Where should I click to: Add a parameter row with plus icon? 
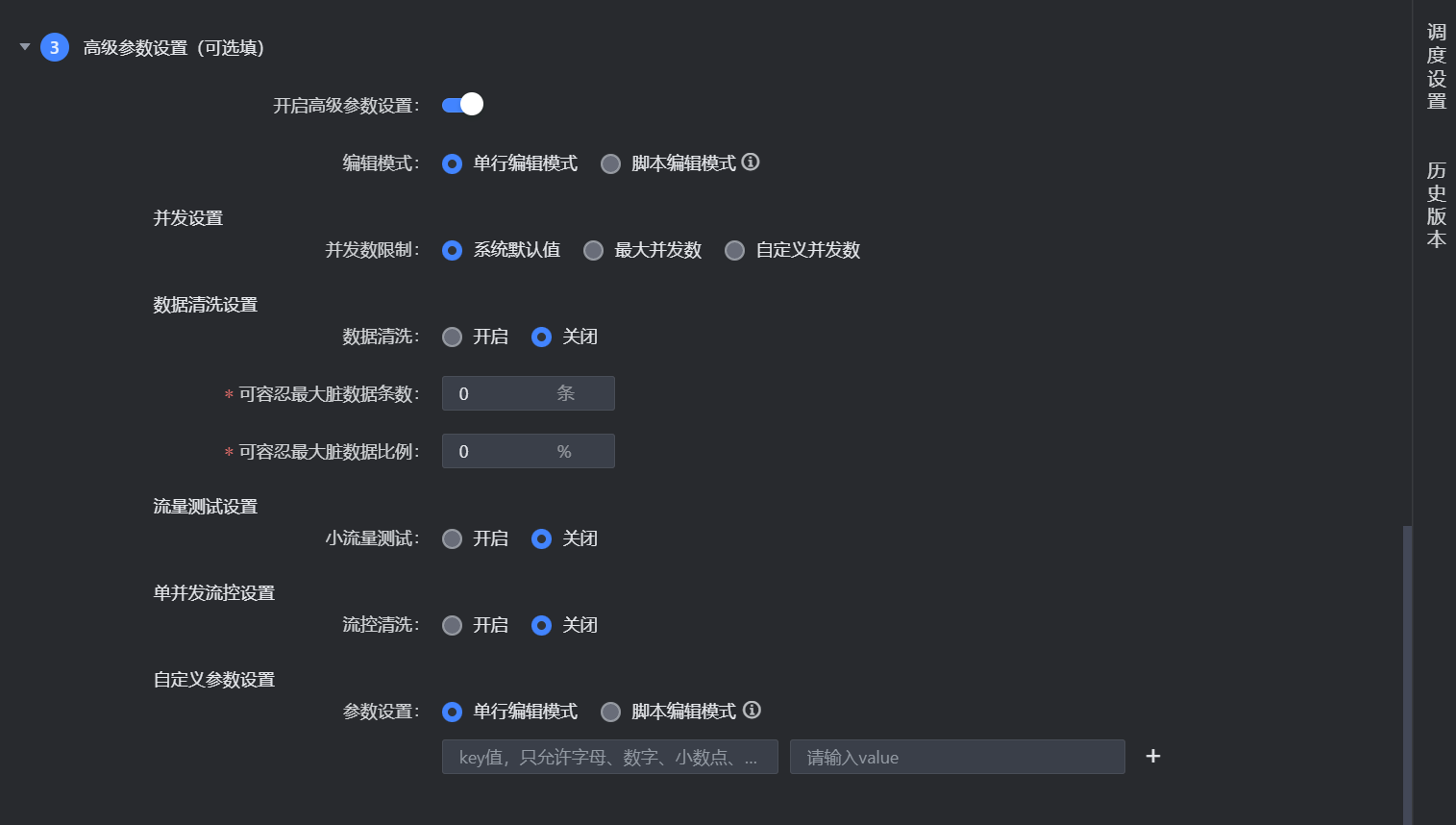[1153, 757]
